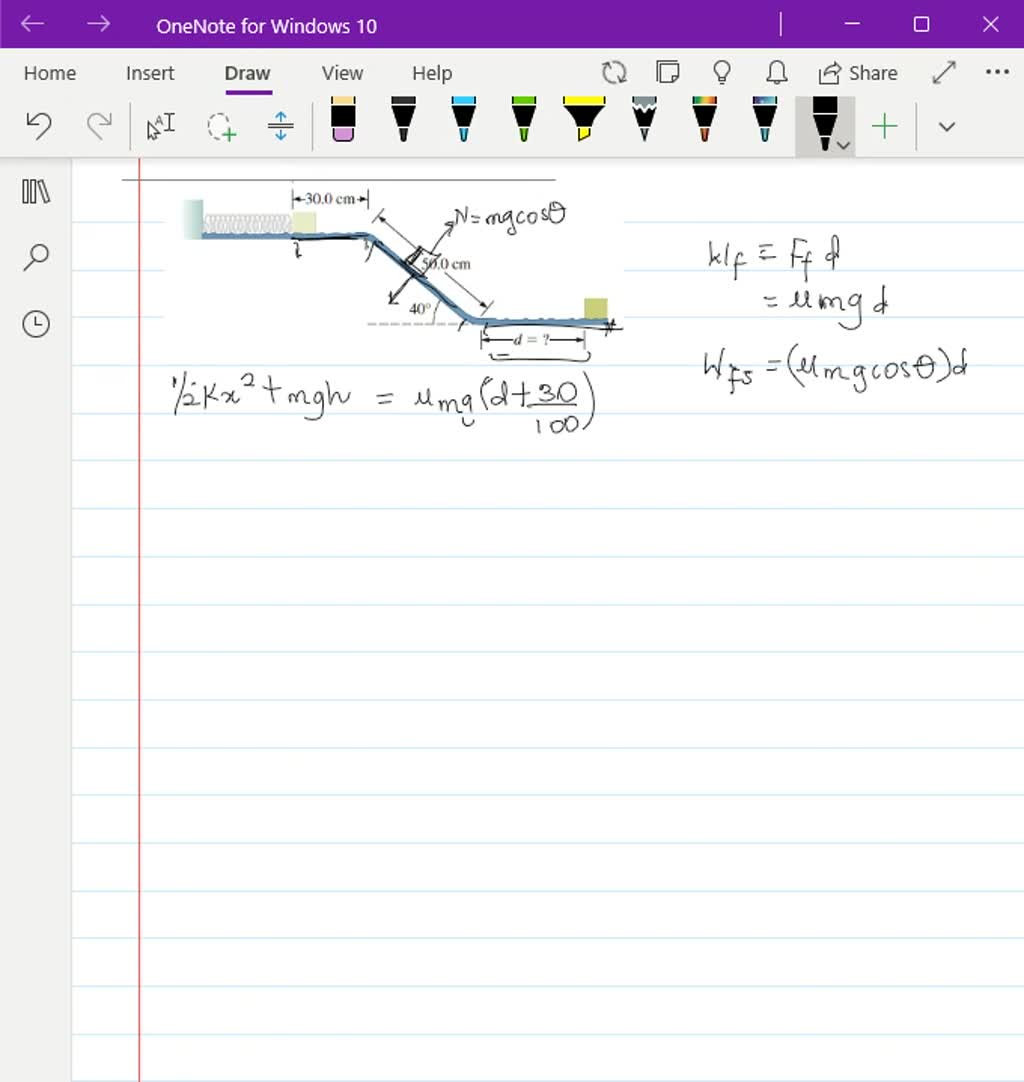Image resolution: width=1024 pixels, height=1082 pixels.
Task: Enter full screen mode with diagonal arrows
Action: click(944, 72)
